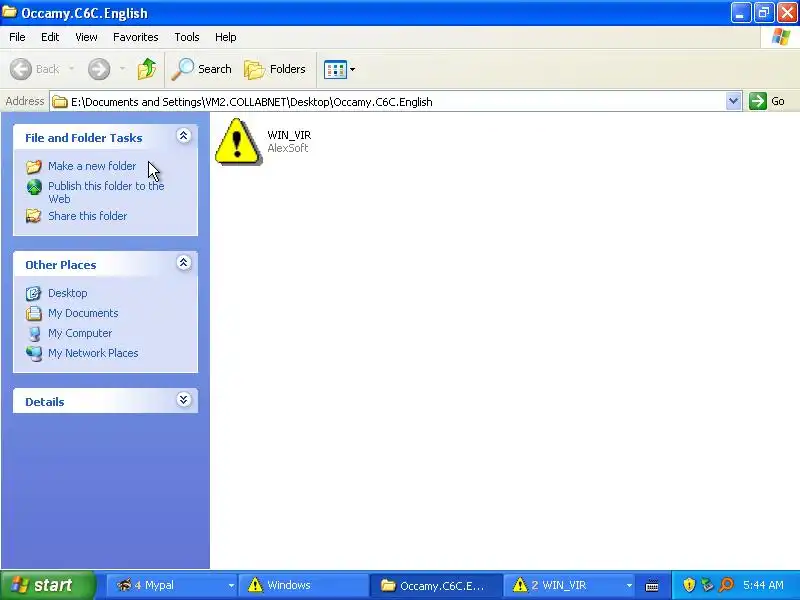Open the Search magnifier tool
This screenshot has width=800, height=600.
202,69
